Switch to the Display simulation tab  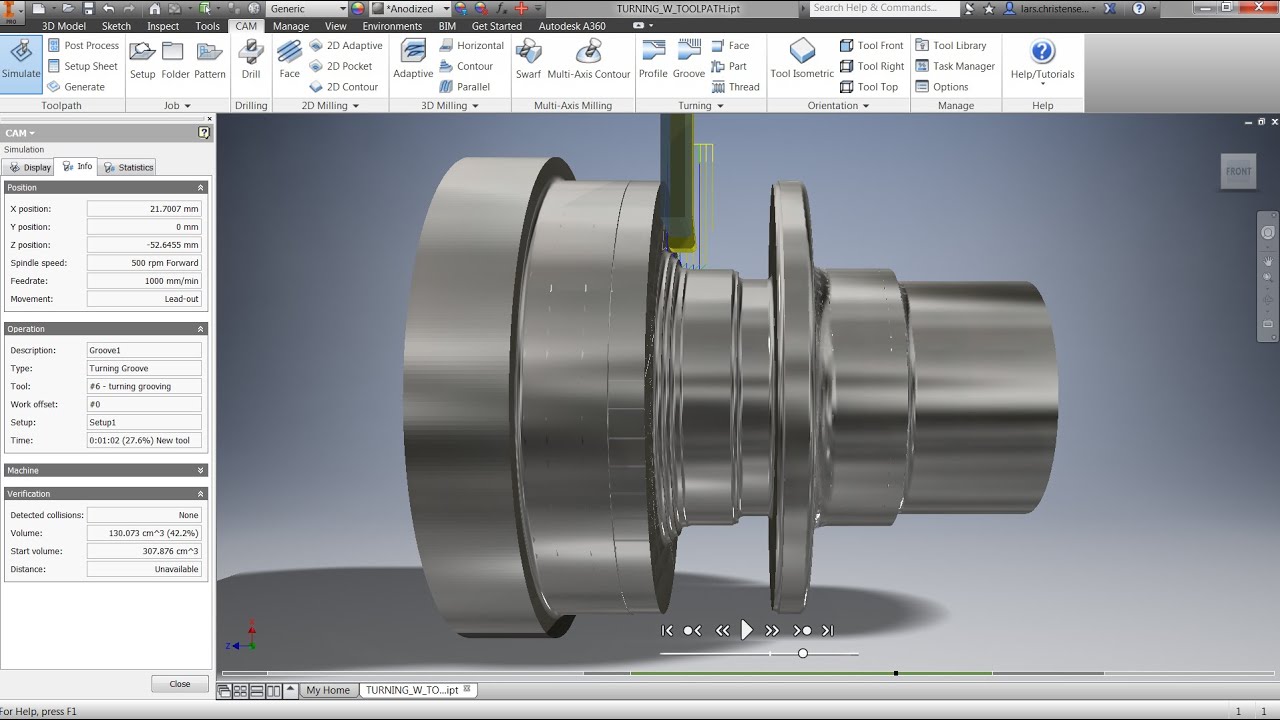(29, 167)
